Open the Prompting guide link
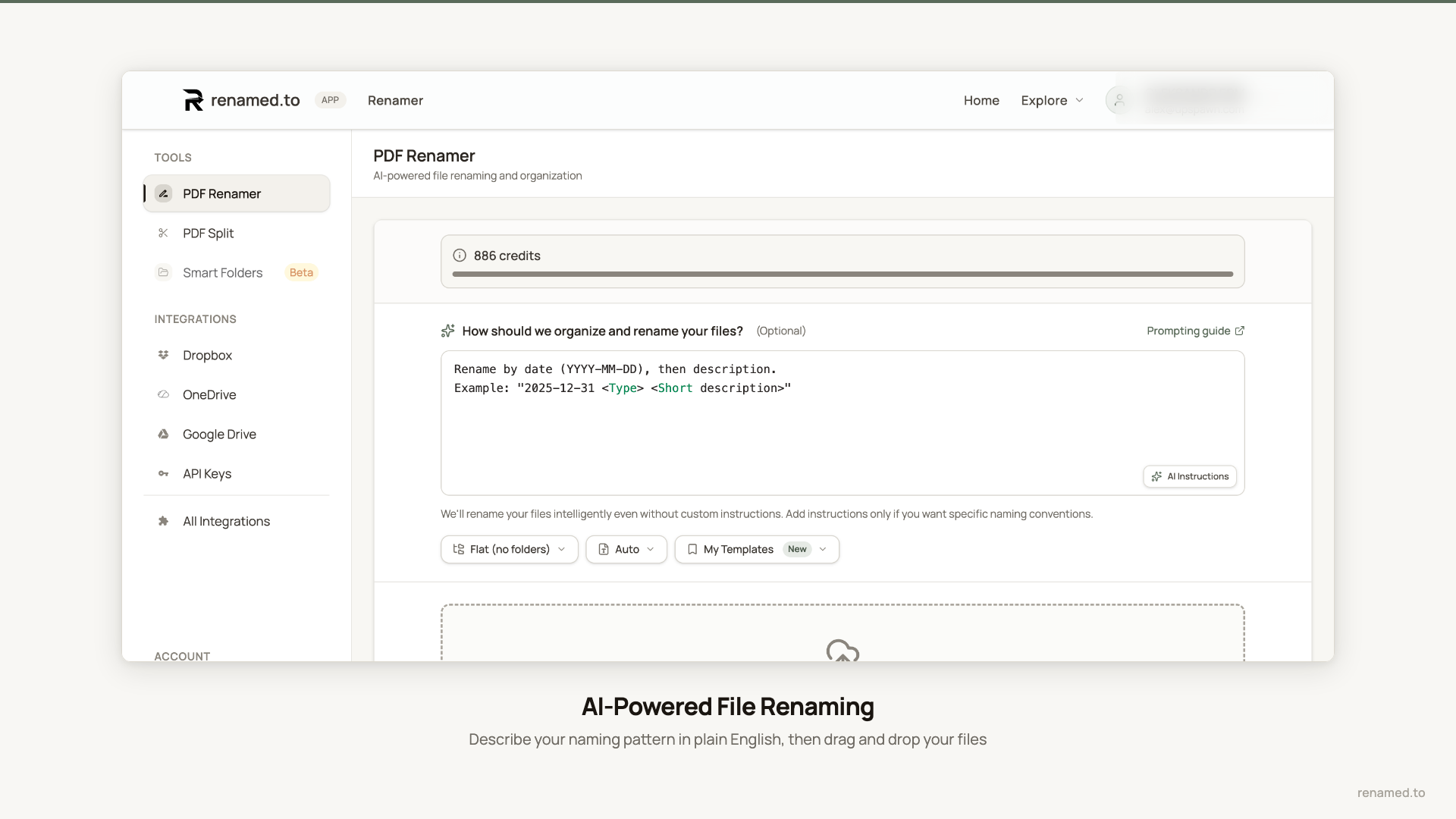 pyautogui.click(x=1194, y=331)
